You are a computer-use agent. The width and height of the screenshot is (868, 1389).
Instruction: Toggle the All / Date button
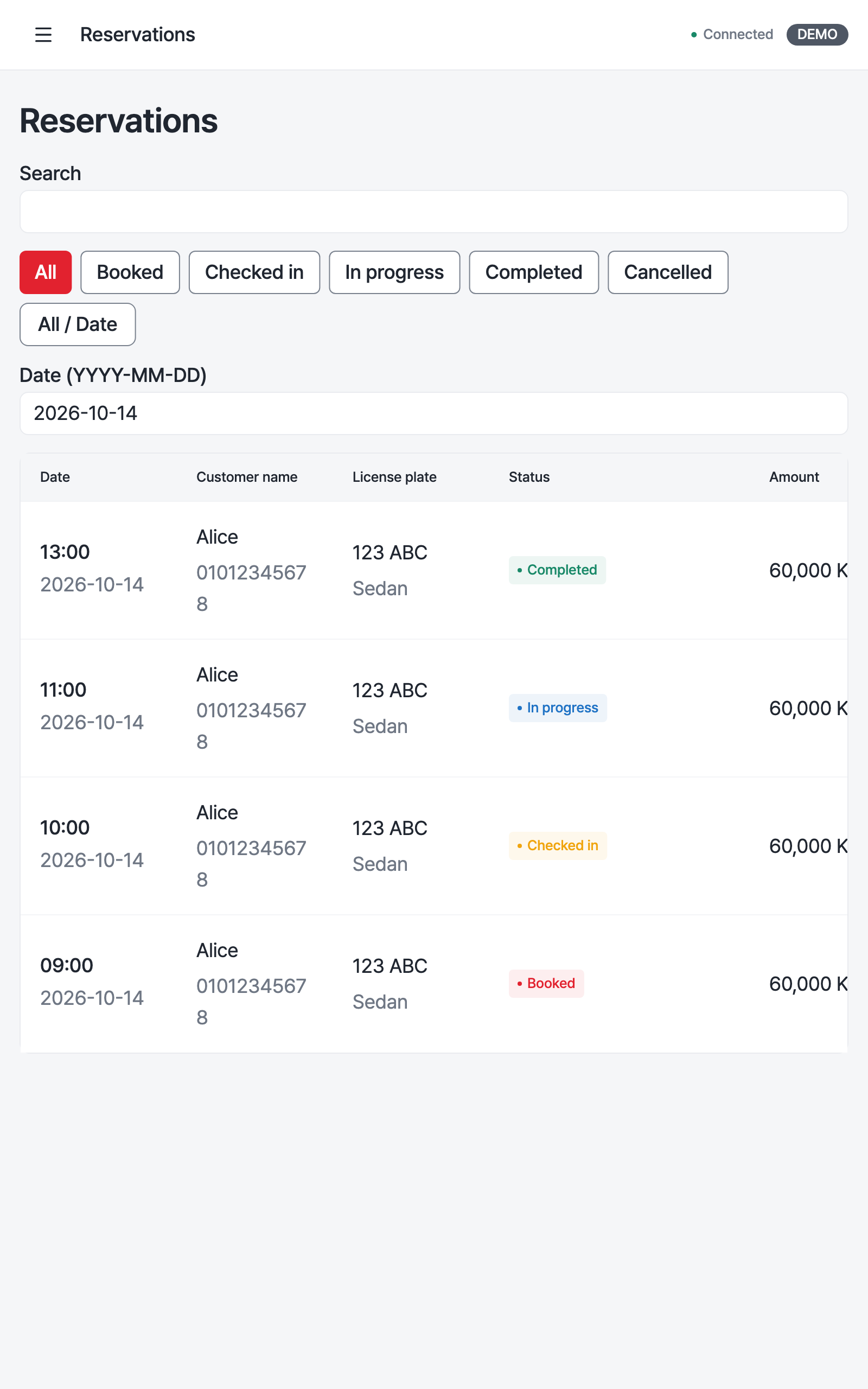click(78, 324)
